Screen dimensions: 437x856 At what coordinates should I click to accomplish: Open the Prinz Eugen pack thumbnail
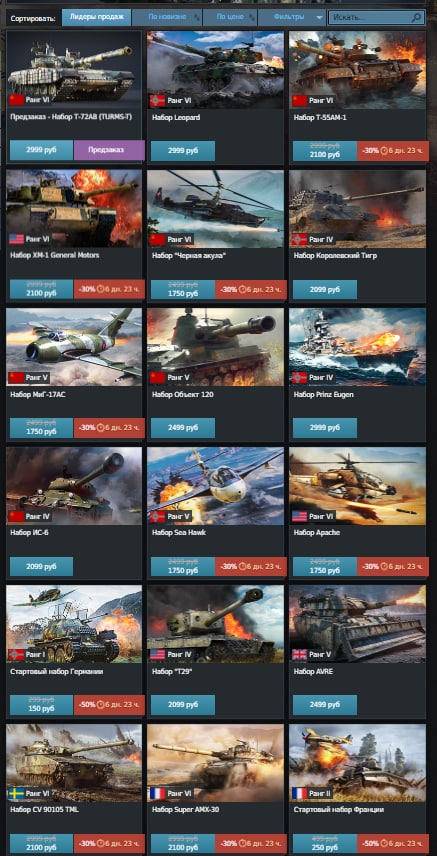[x=358, y=347]
